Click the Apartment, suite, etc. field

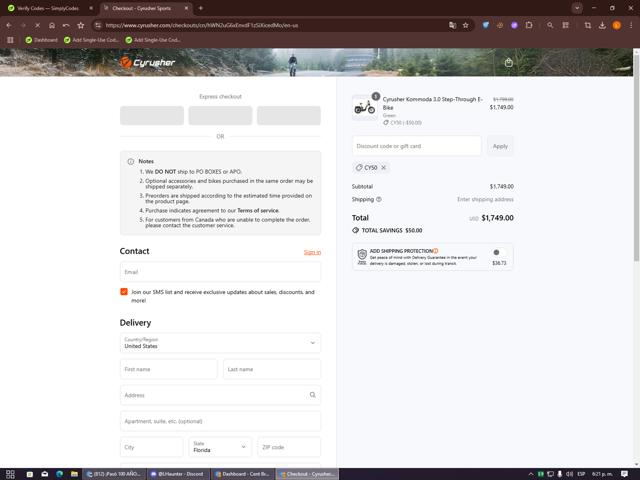click(220, 421)
